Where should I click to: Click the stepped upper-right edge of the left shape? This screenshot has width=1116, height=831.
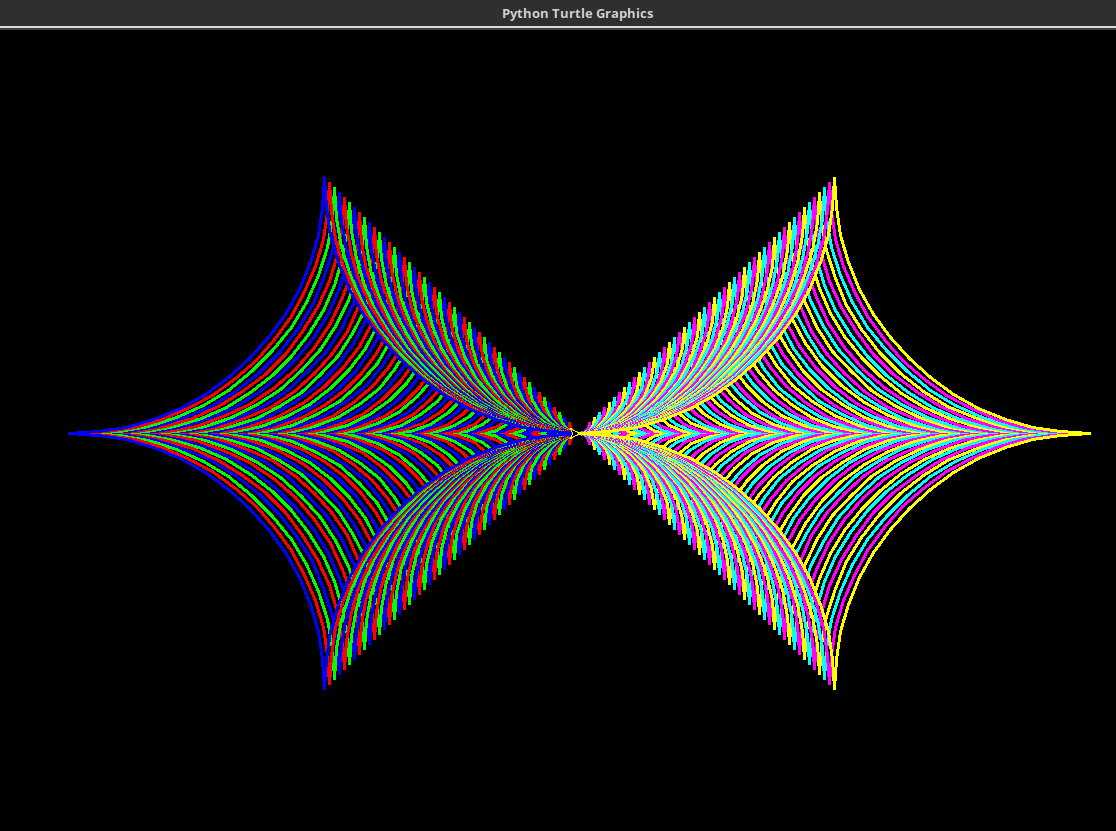tap(450, 308)
